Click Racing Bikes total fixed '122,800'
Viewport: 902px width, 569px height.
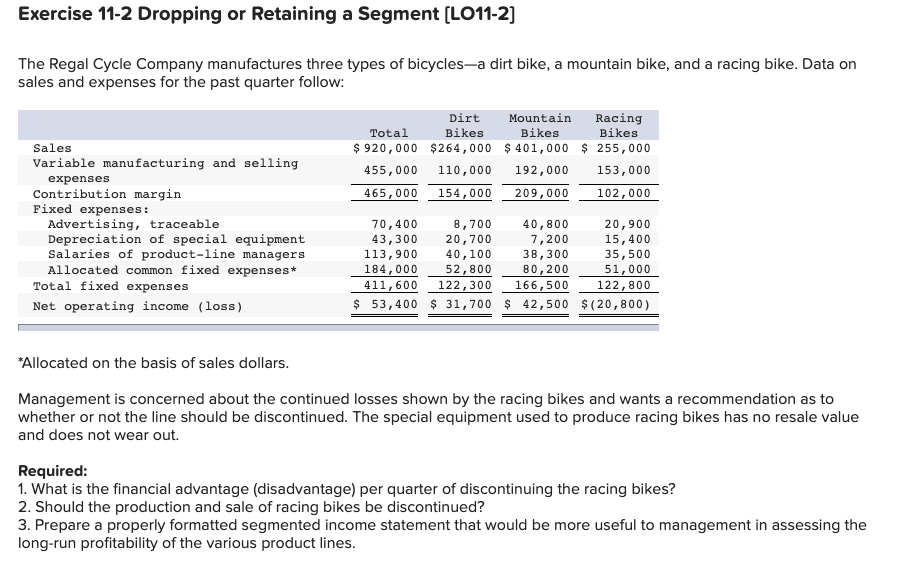624,285
